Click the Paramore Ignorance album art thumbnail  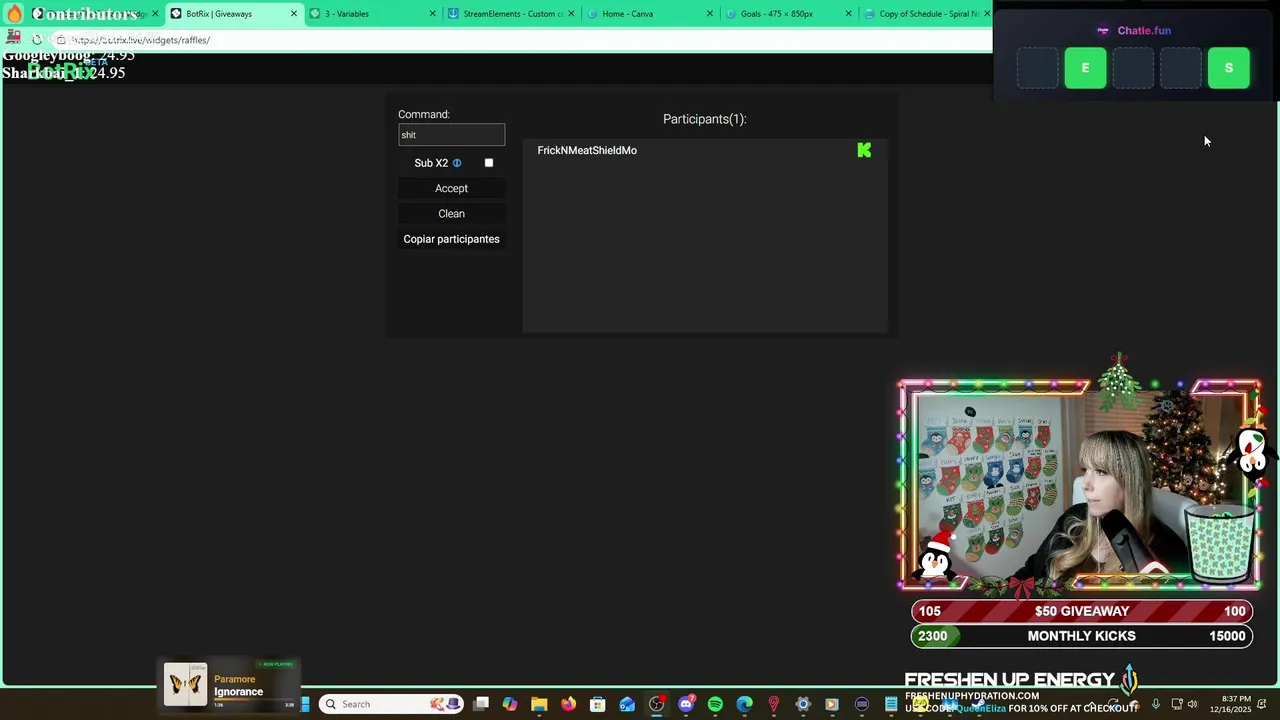point(185,684)
